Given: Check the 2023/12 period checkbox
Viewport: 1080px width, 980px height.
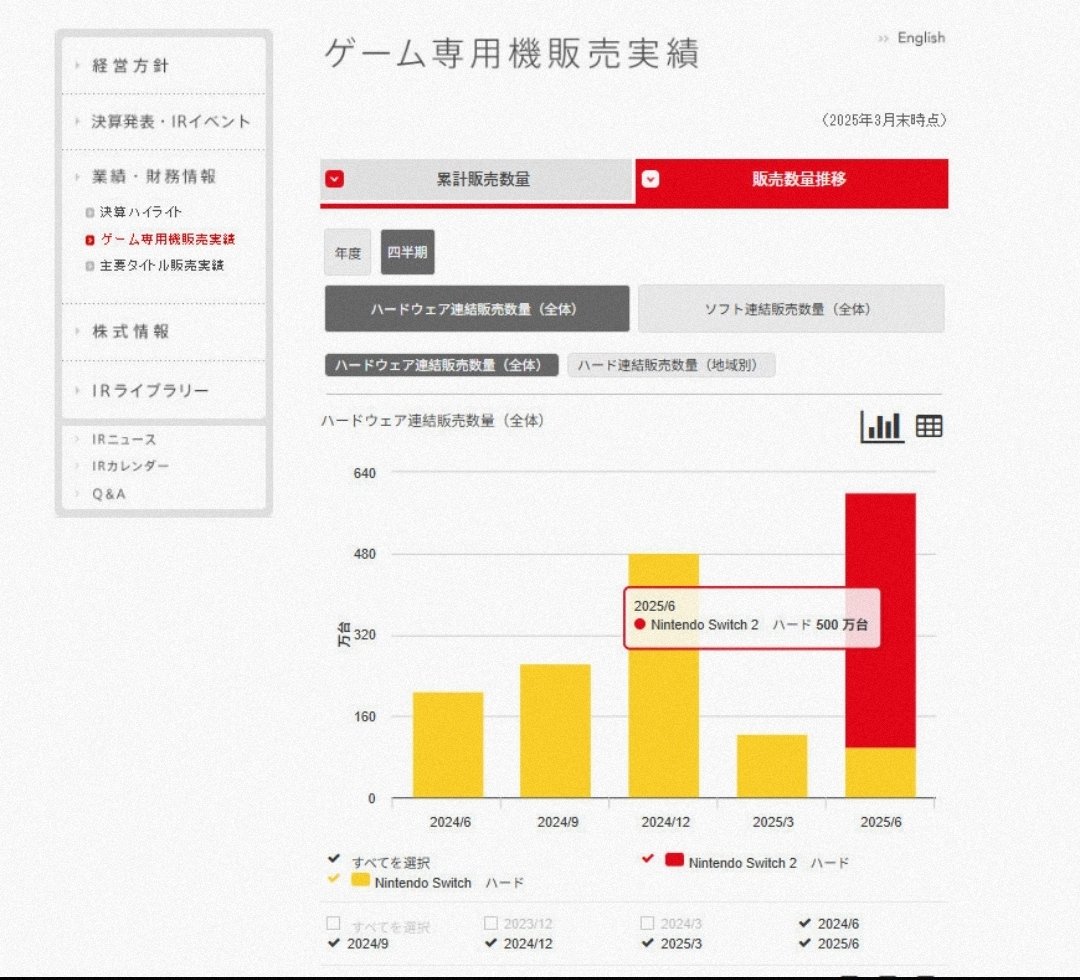Looking at the screenshot, I should click(x=490, y=924).
